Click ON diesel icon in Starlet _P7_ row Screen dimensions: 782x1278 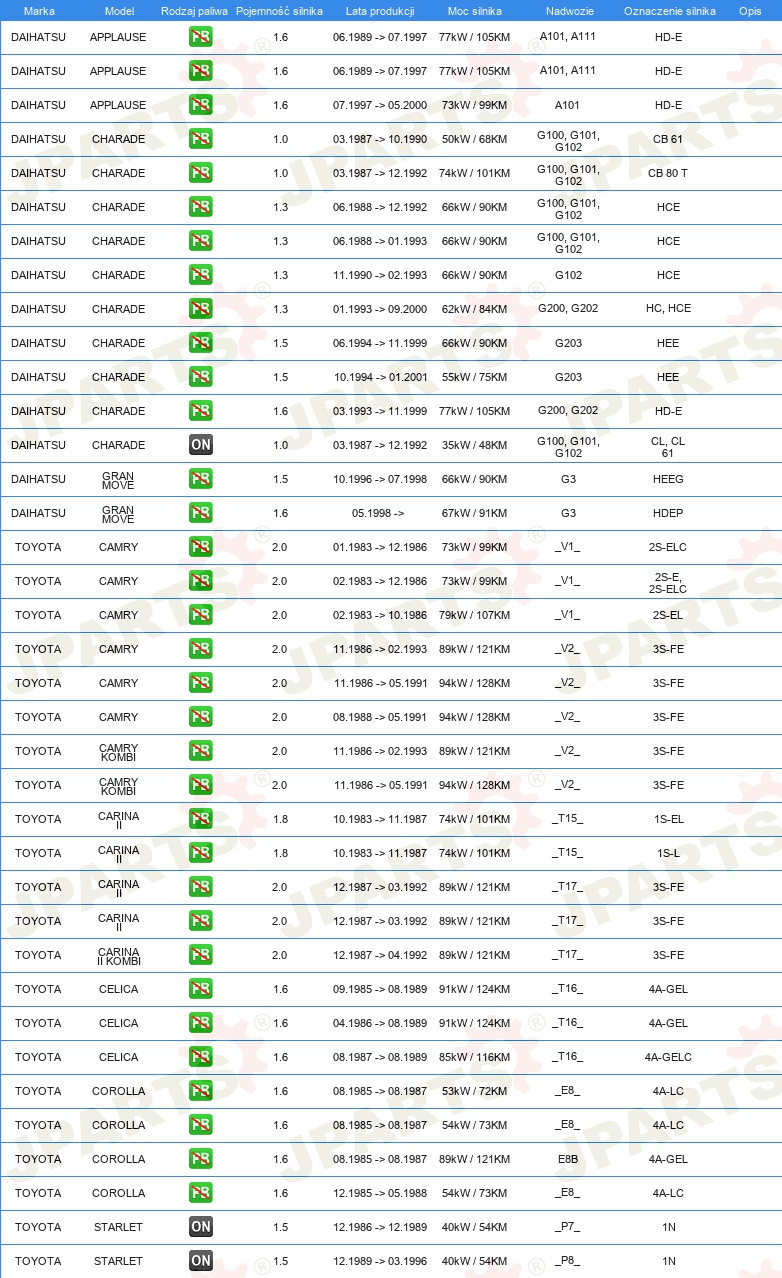coord(200,1227)
